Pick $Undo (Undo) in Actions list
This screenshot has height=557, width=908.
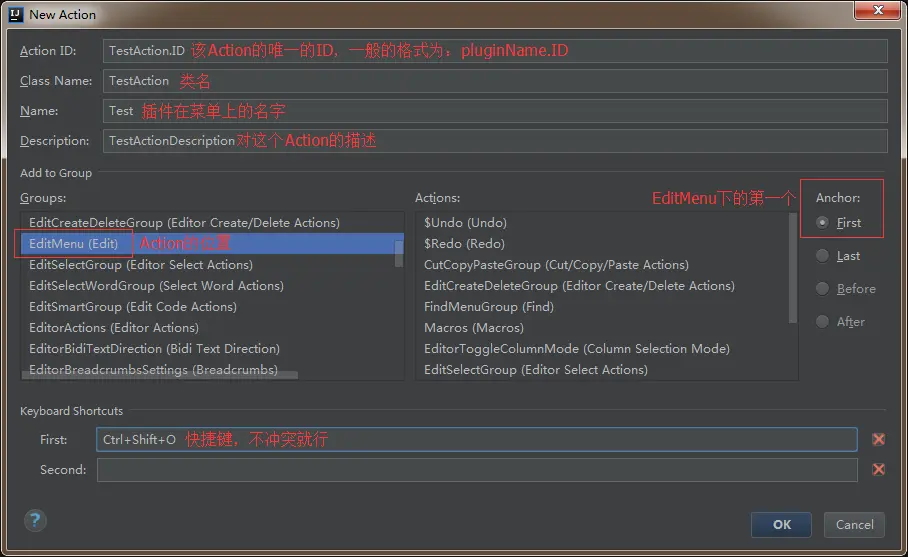tap(602, 222)
